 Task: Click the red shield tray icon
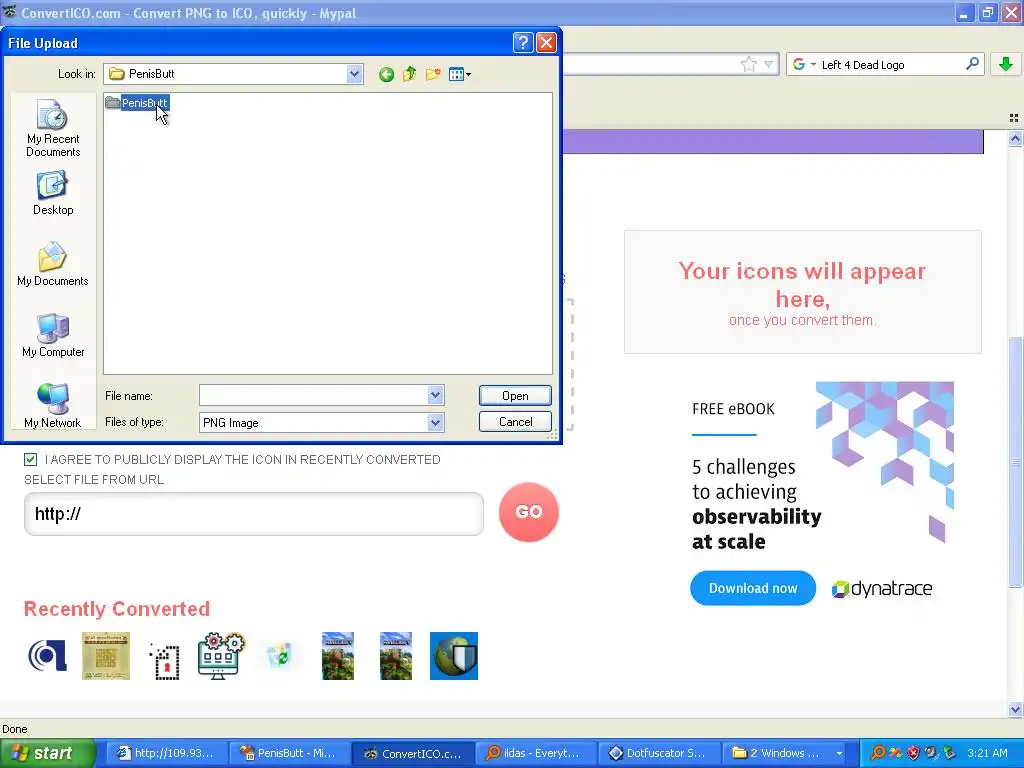click(914, 753)
